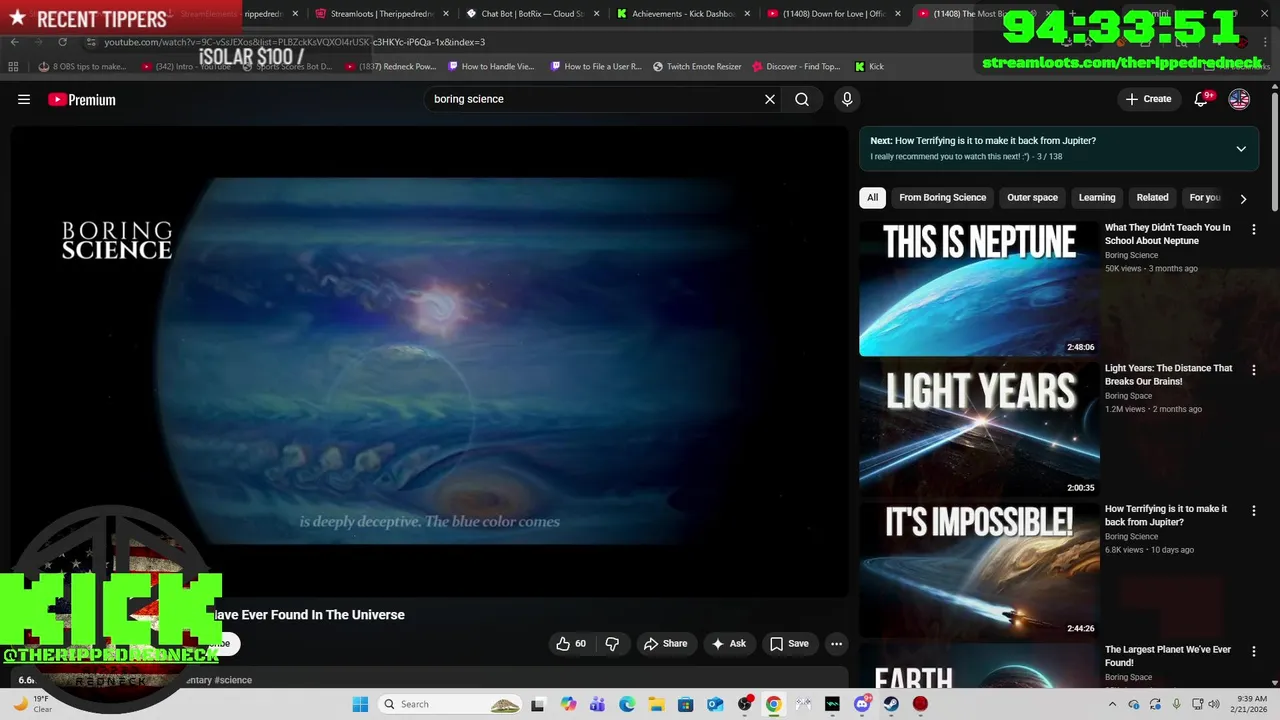Filter by For you chip
Viewport: 1280px width, 720px height.
pyautogui.click(x=1205, y=198)
